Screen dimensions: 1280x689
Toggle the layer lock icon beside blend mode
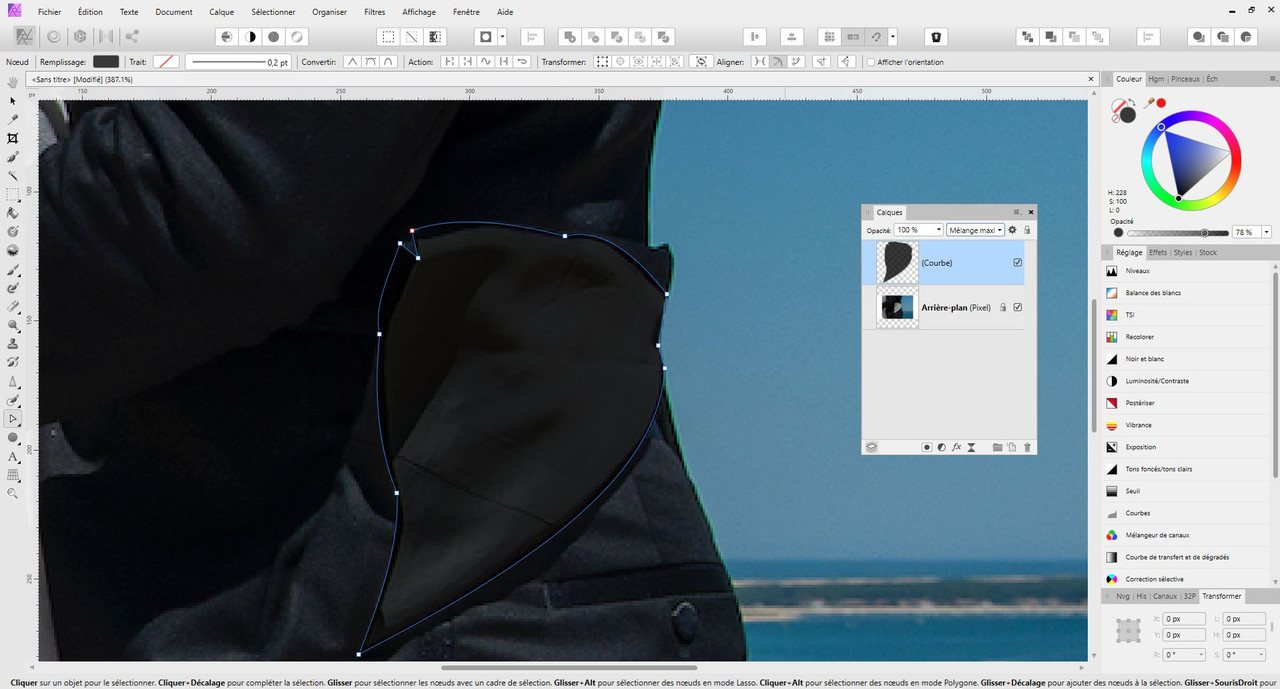1027,230
